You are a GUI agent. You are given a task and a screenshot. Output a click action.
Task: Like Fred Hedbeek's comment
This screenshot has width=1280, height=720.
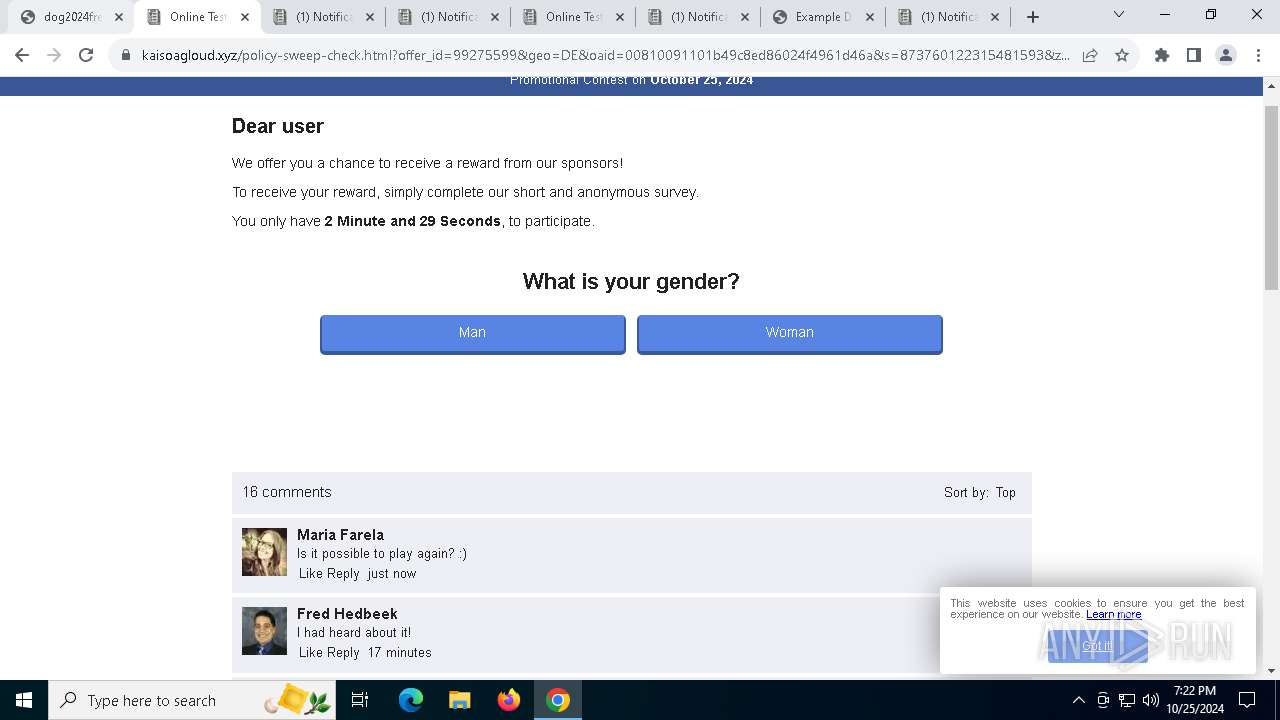point(311,653)
